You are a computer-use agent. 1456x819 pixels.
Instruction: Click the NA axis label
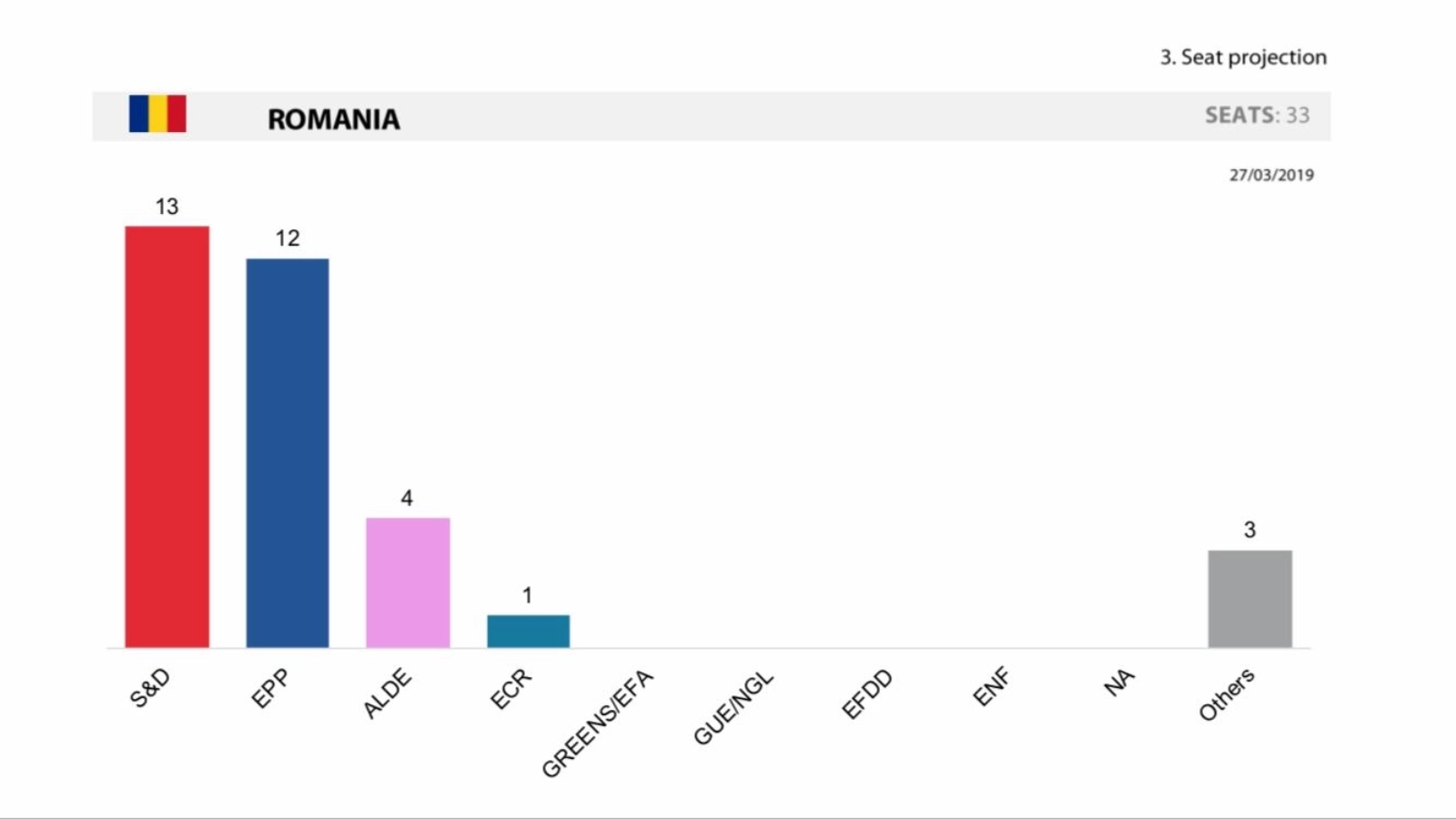[x=1119, y=682]
